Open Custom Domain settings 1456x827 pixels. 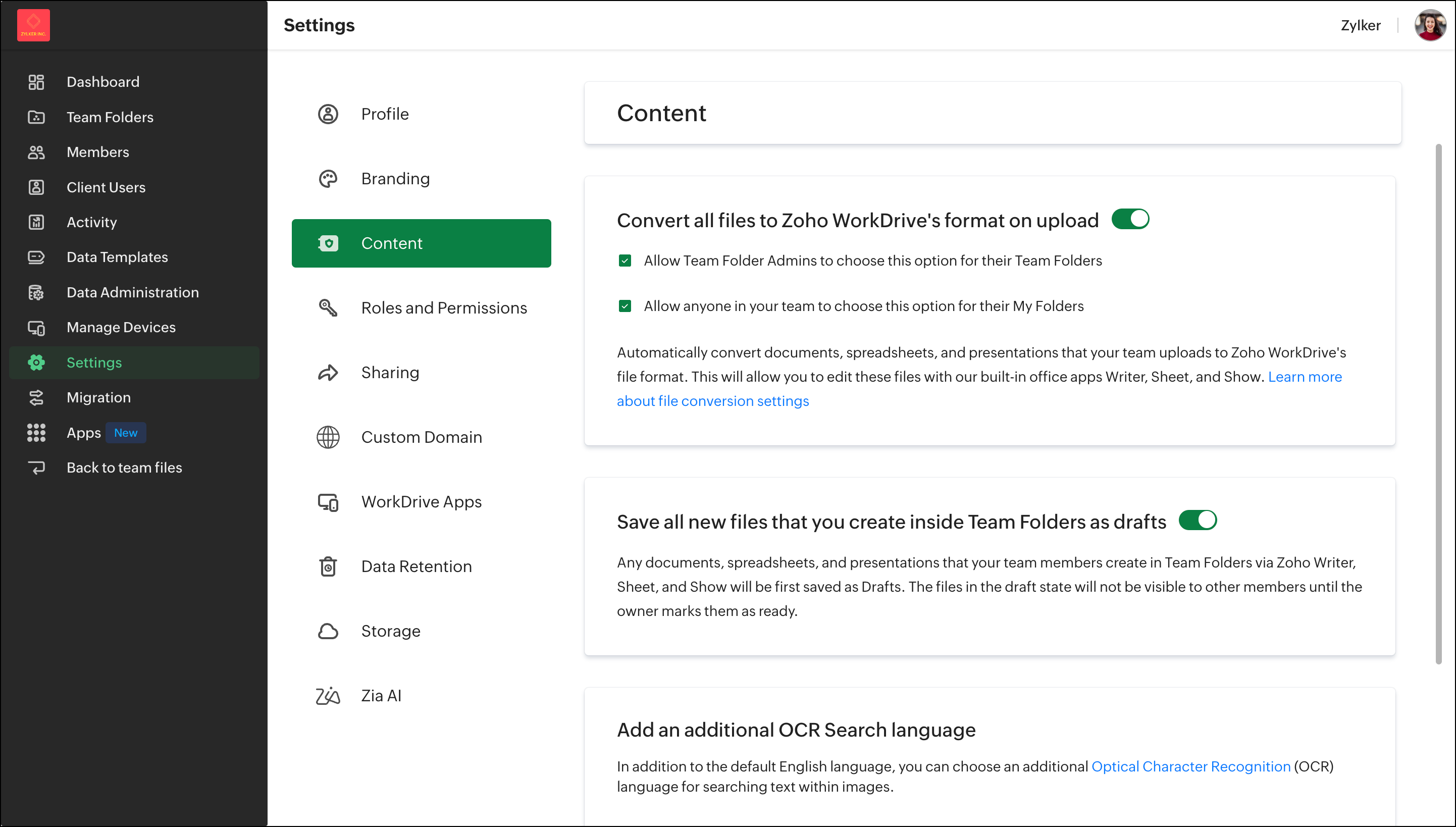pos(422,437)
